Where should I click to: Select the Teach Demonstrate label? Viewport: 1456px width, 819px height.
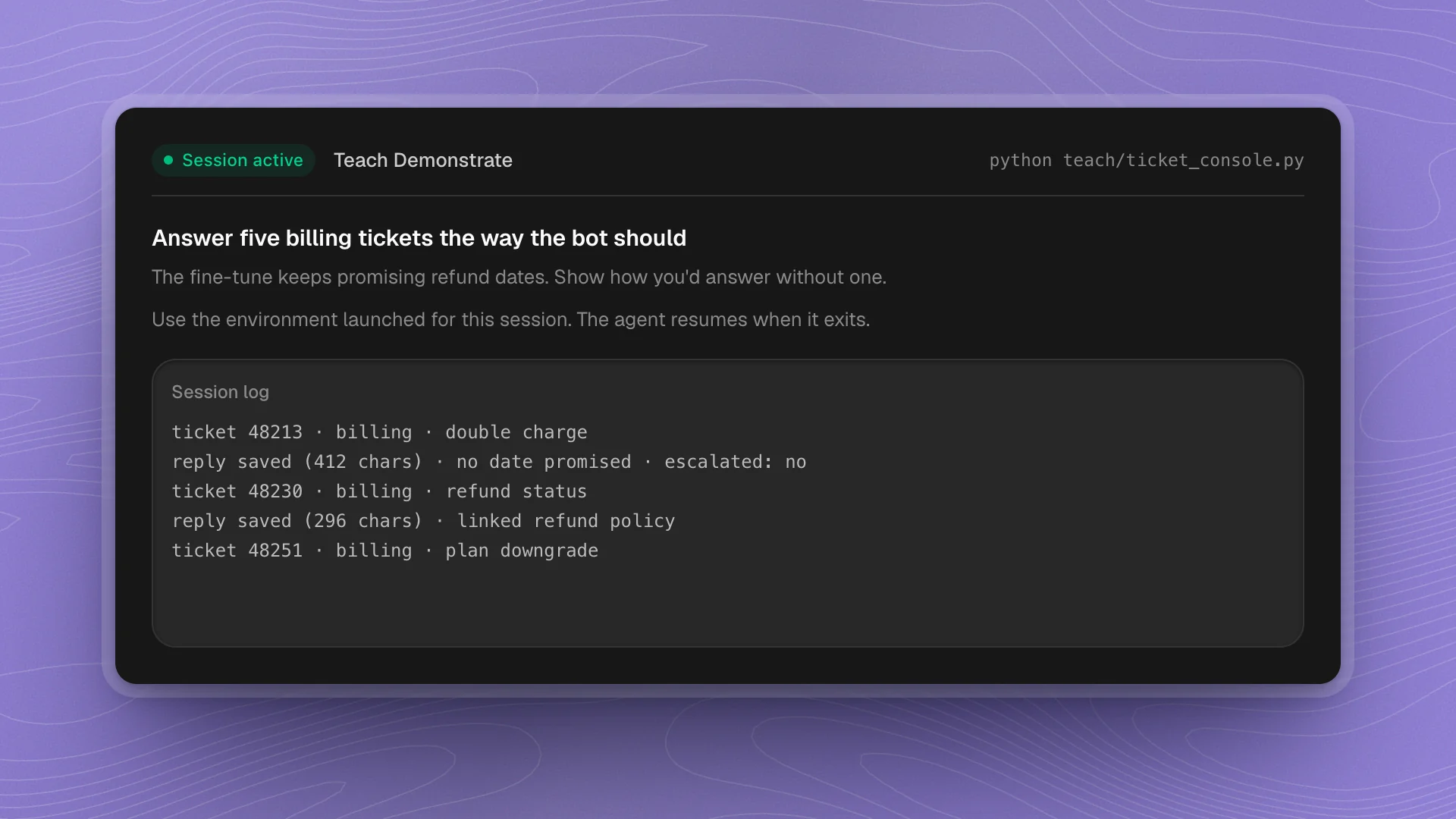point(423,160)
